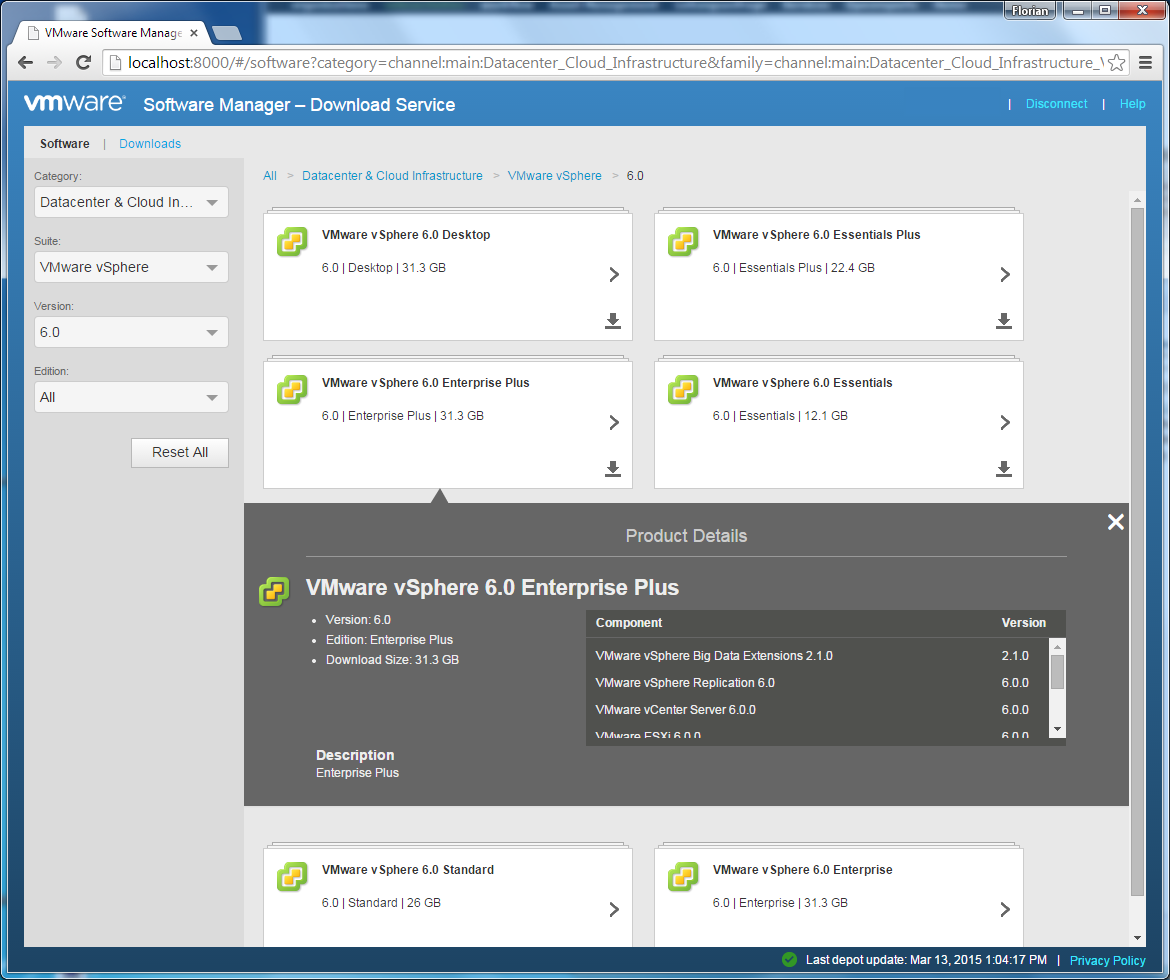This screenshot has width=1170, height=980.
Task: Open the Chrome hamburger menu
Action: coord(1145,63)
